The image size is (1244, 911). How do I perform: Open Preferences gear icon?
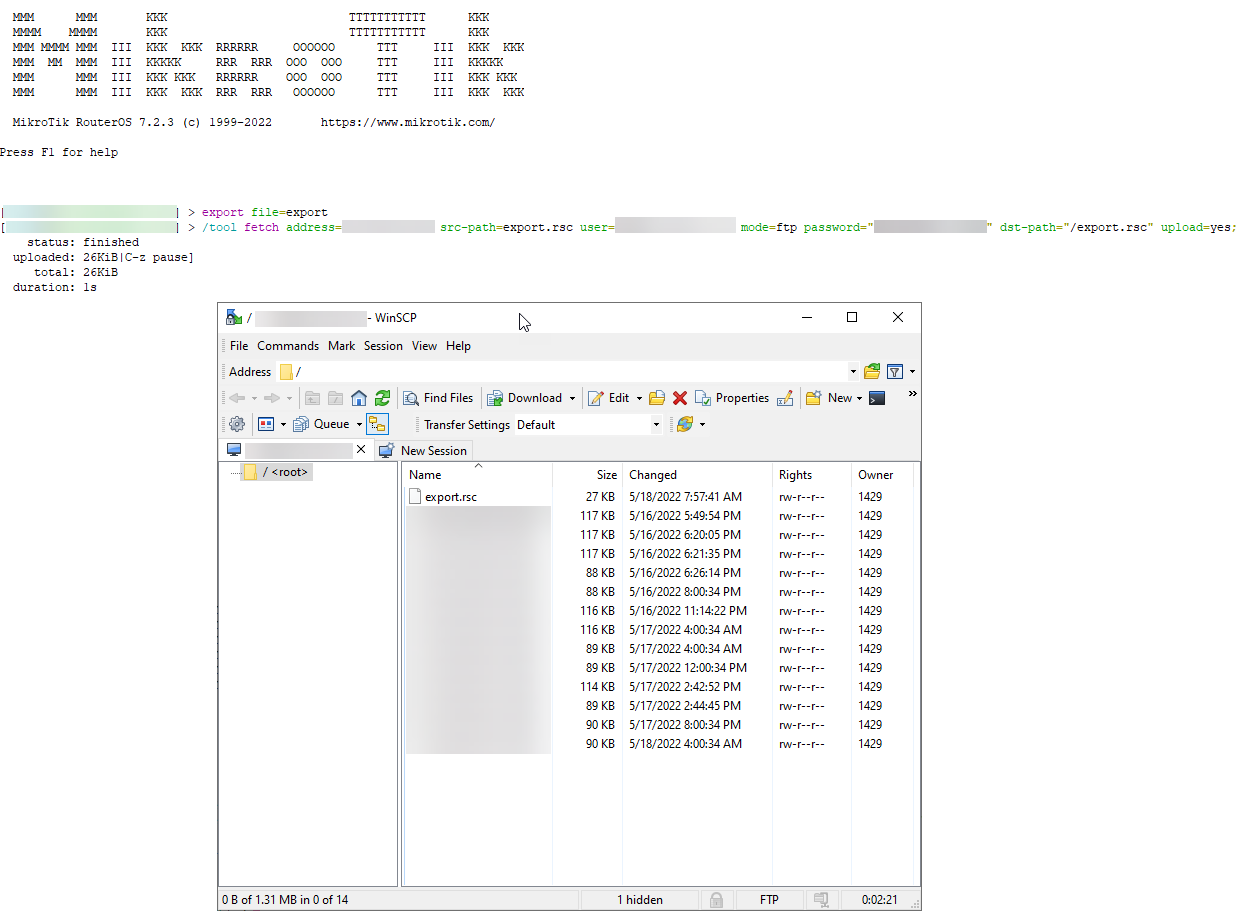[236, 424]
